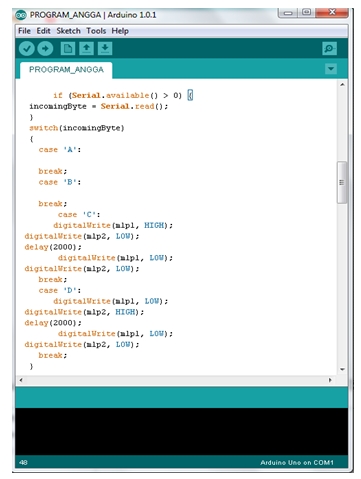
Task: Click the black console output area
Action: [181, 431]
